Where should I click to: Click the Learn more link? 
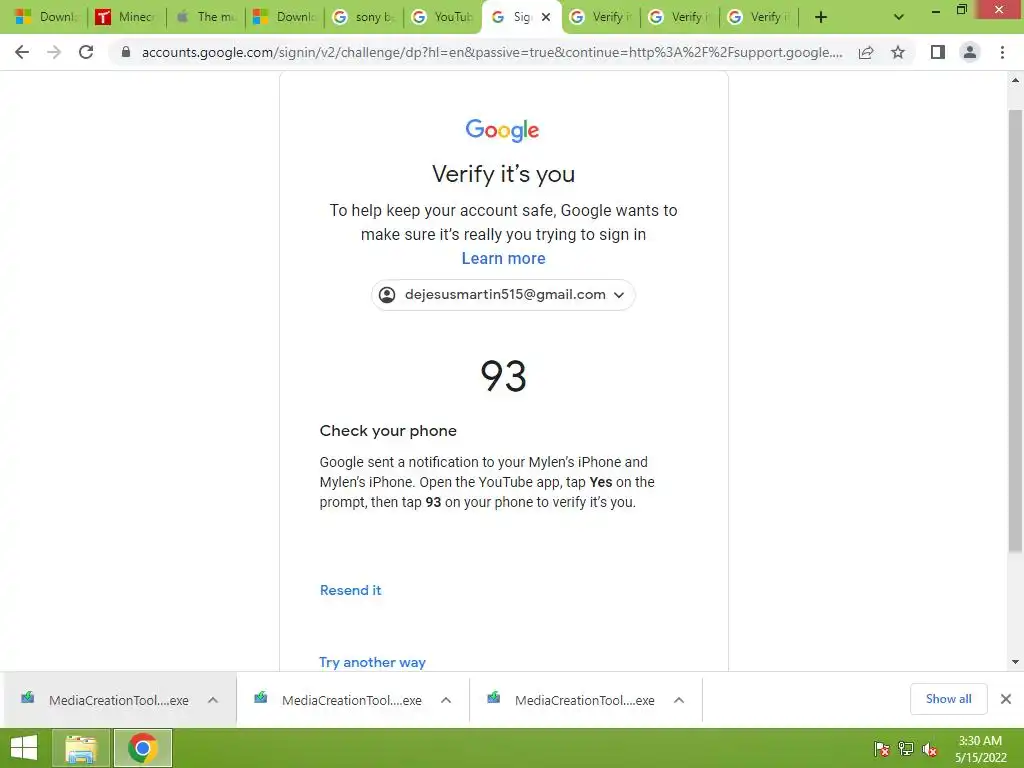(x=504, y=259)
